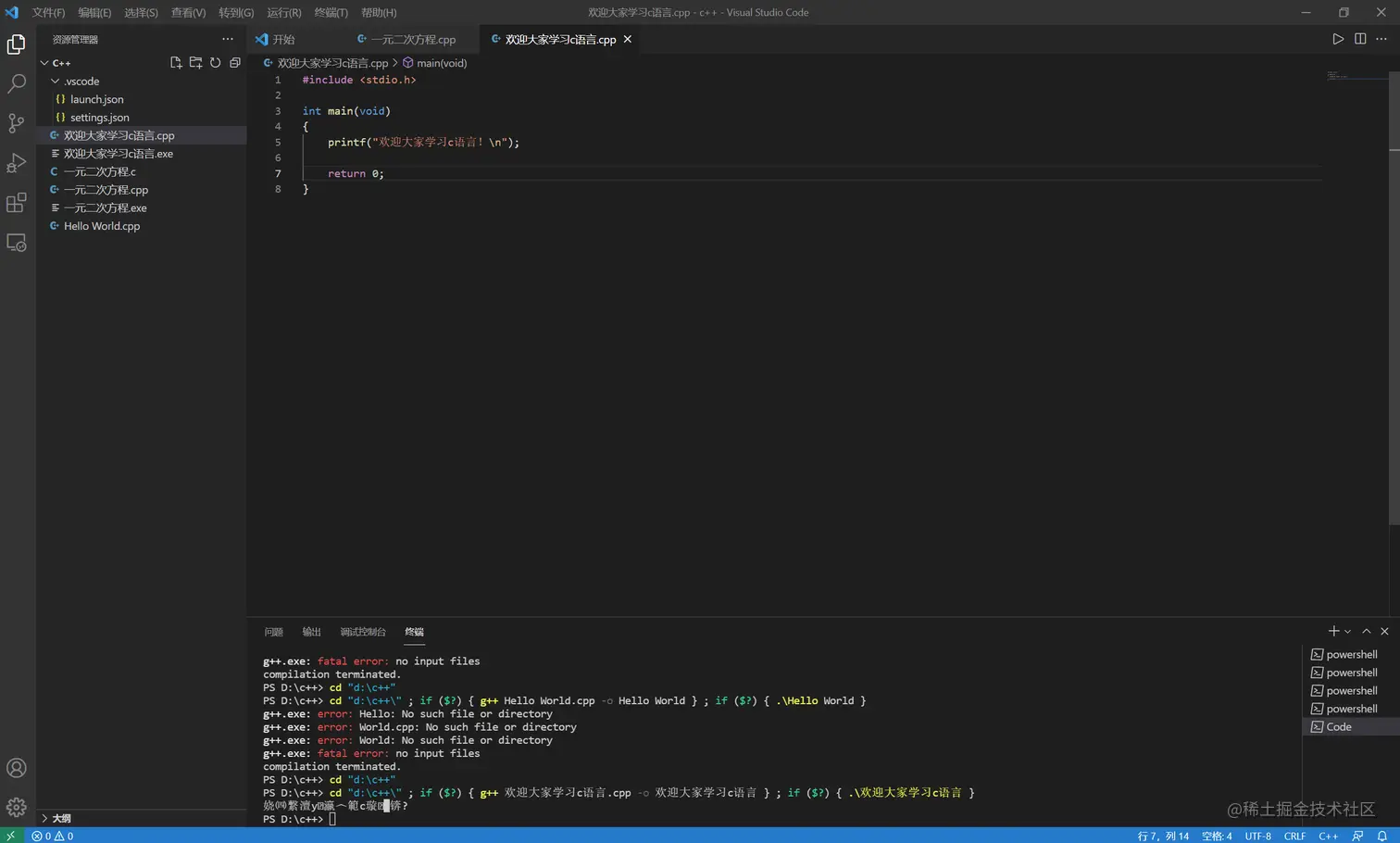1400x843 pixels.
Task: Change file encoding UTF-8
Action: pyautogui.click(x=1257, y=836)
